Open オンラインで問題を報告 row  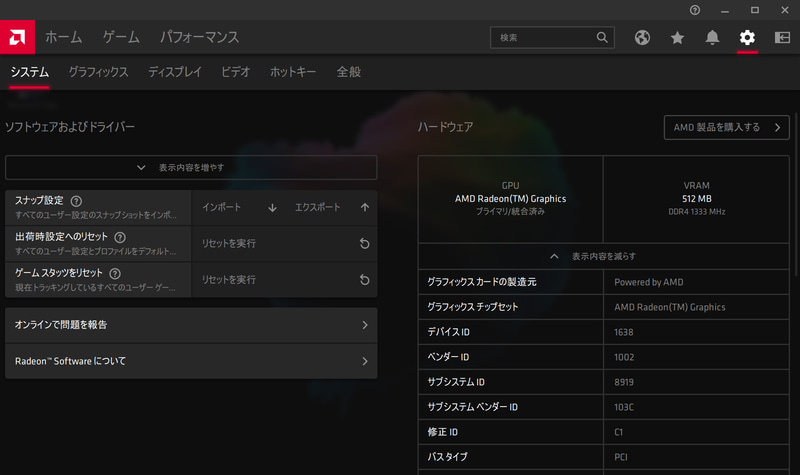tap(191, 325)
